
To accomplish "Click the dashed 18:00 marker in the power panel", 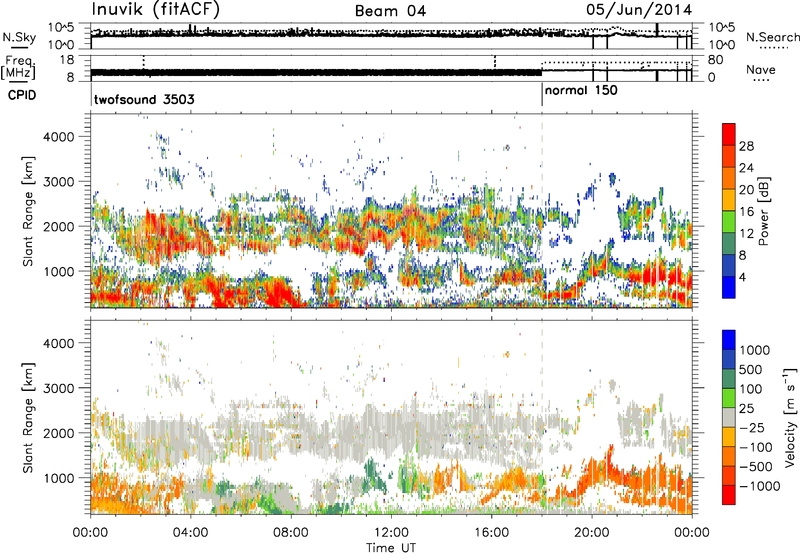I will (542, 211).
